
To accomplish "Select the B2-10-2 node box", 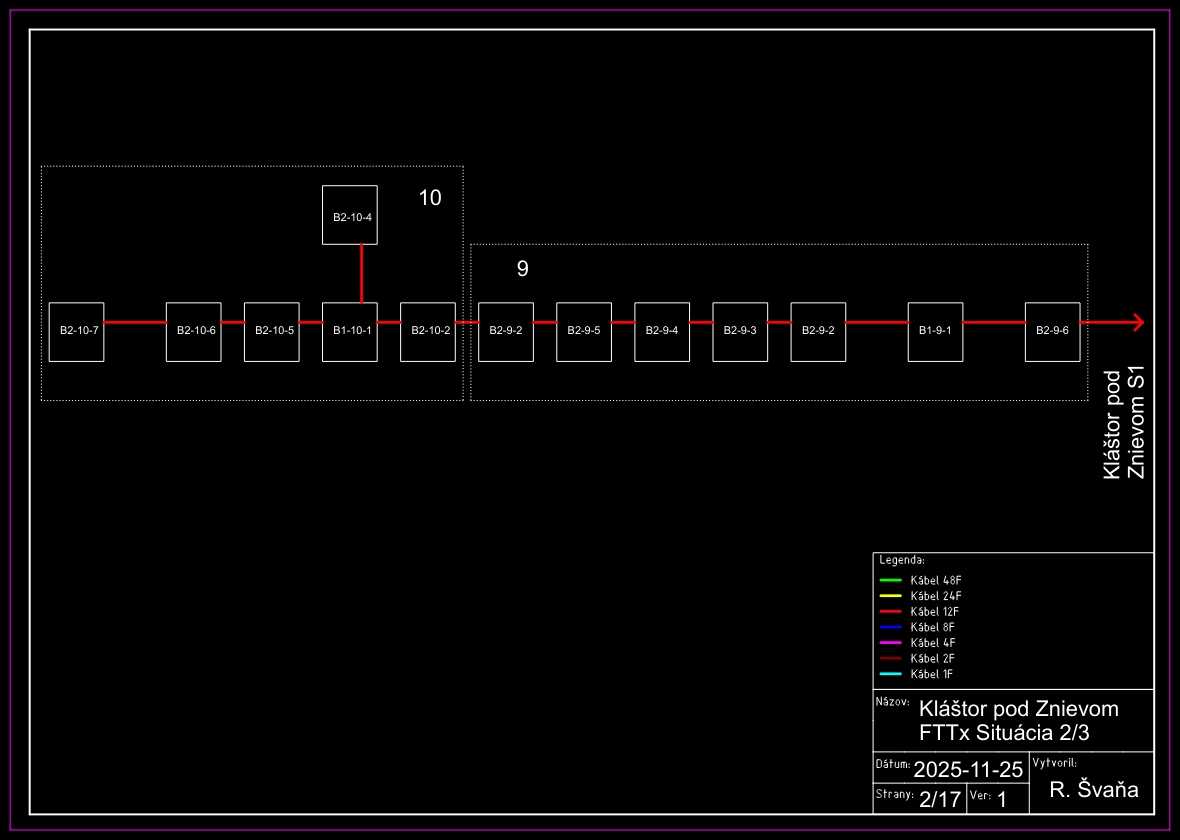I will 428,331.
